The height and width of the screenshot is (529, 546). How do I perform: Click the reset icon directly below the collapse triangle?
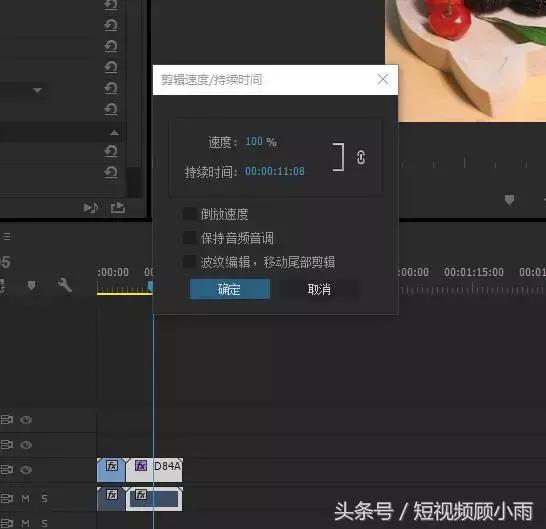pos(111,151)
